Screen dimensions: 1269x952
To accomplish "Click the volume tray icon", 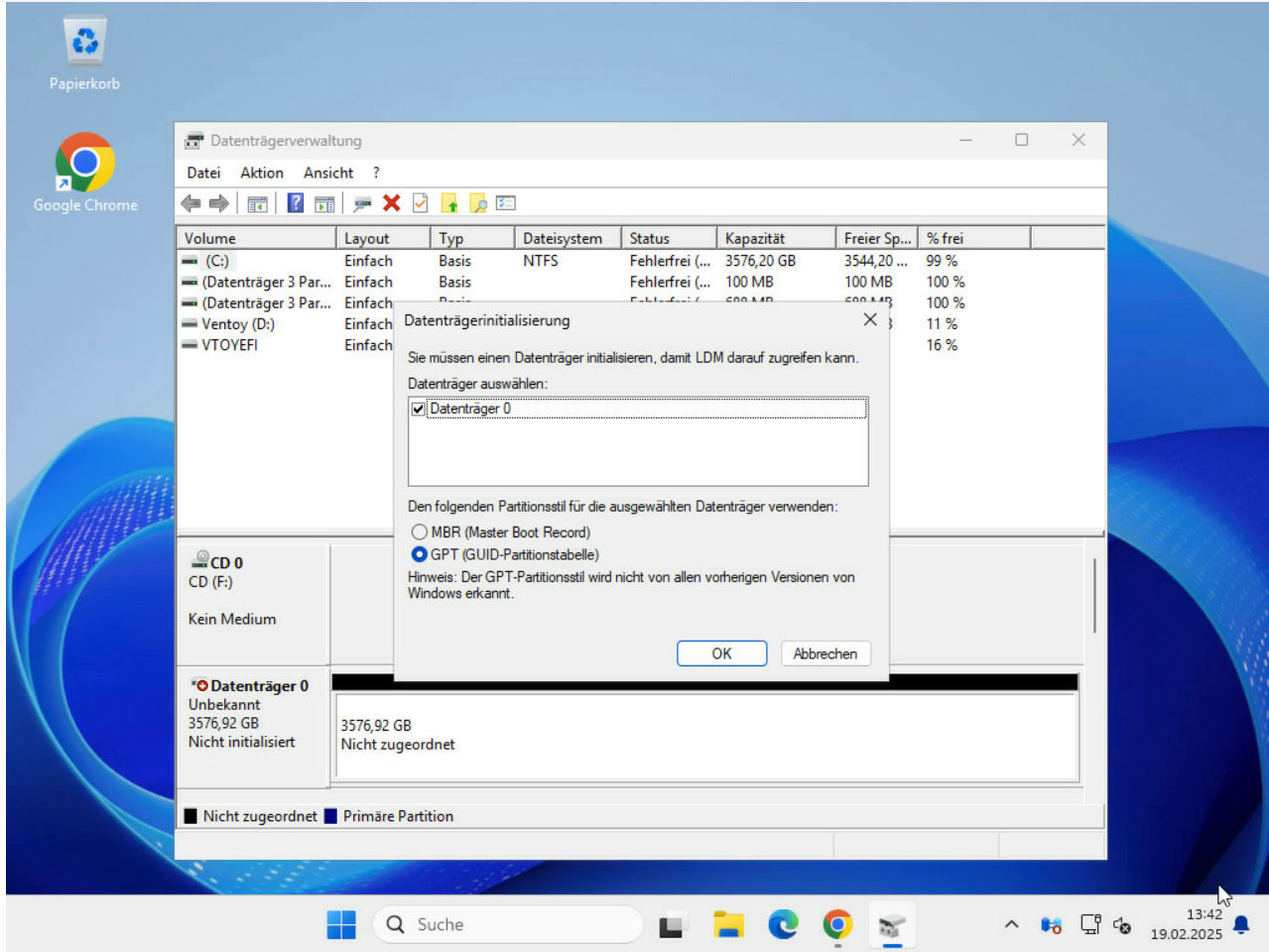I will pyautogui.click(x=1122, y=924).
